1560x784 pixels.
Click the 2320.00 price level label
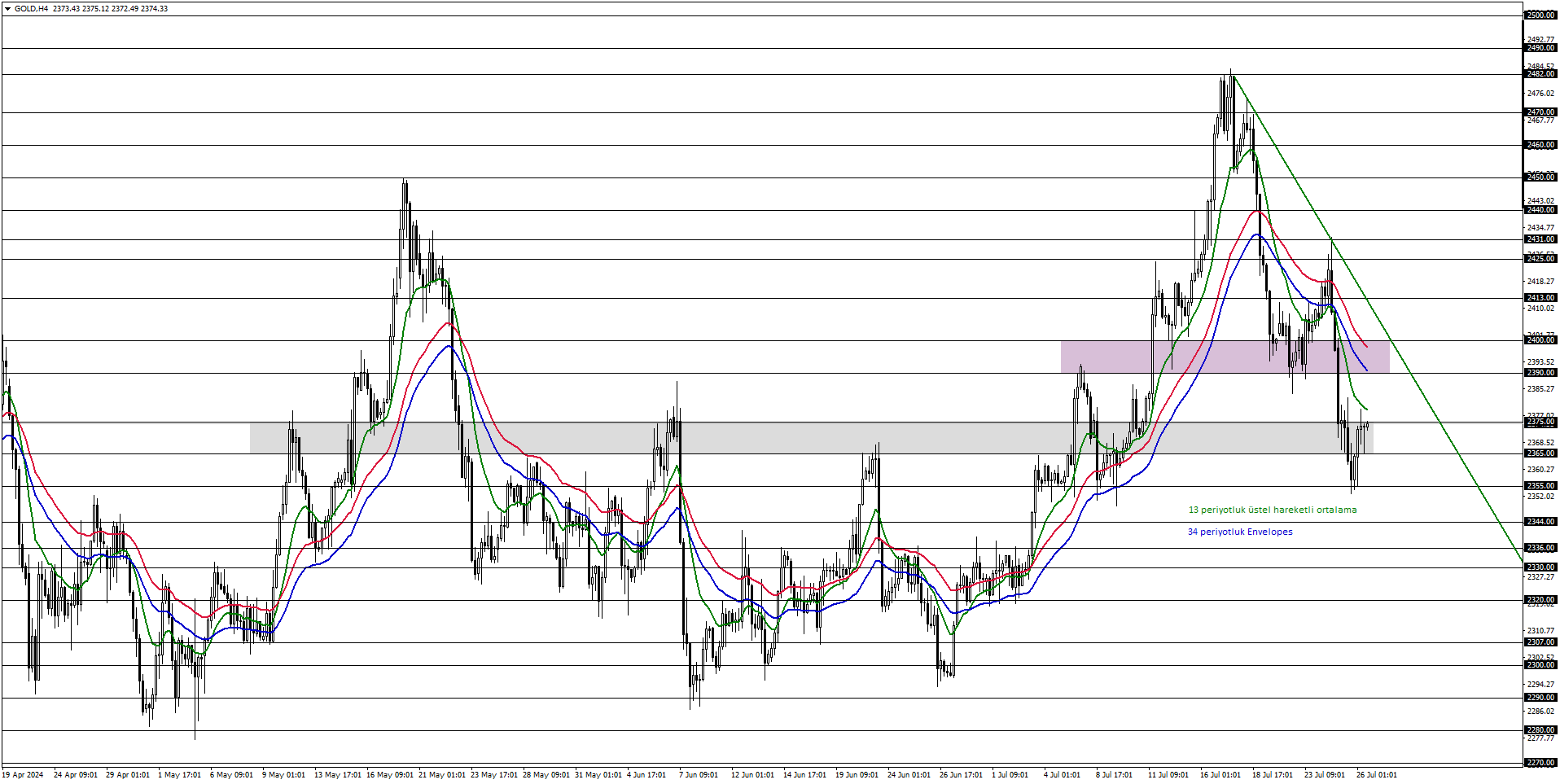[1540, 600]
